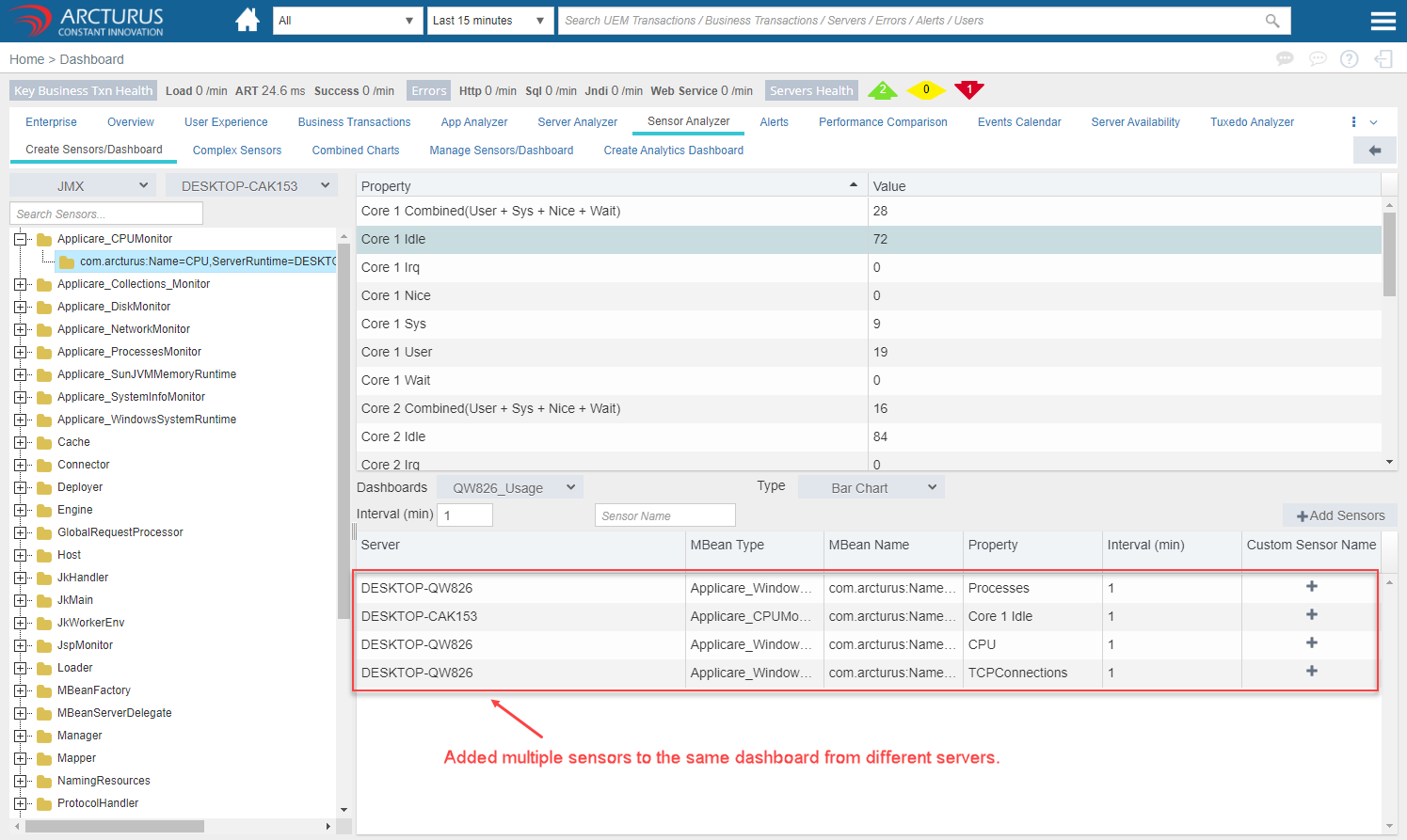Viewport: 1407px width, 840px height.
Task: Click the Add Sensors button
Action: point(1340,515)
